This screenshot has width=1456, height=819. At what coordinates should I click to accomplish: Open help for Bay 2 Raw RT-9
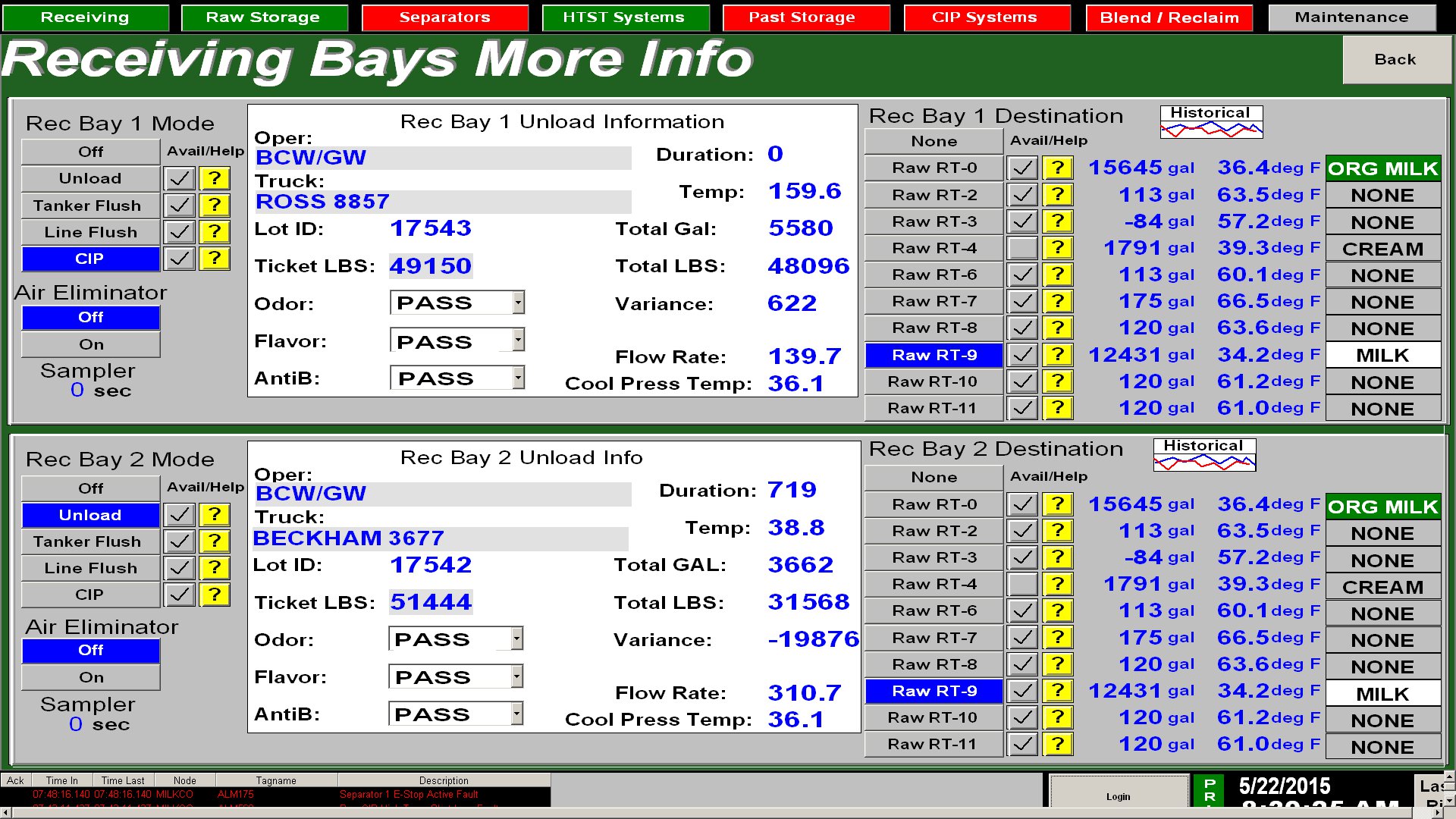coord(1058,691)
